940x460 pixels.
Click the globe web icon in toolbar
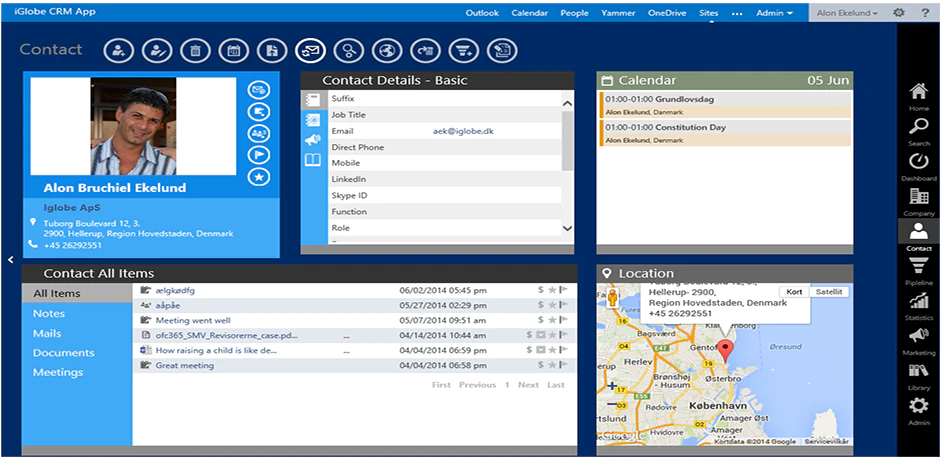tap(387, 51)
